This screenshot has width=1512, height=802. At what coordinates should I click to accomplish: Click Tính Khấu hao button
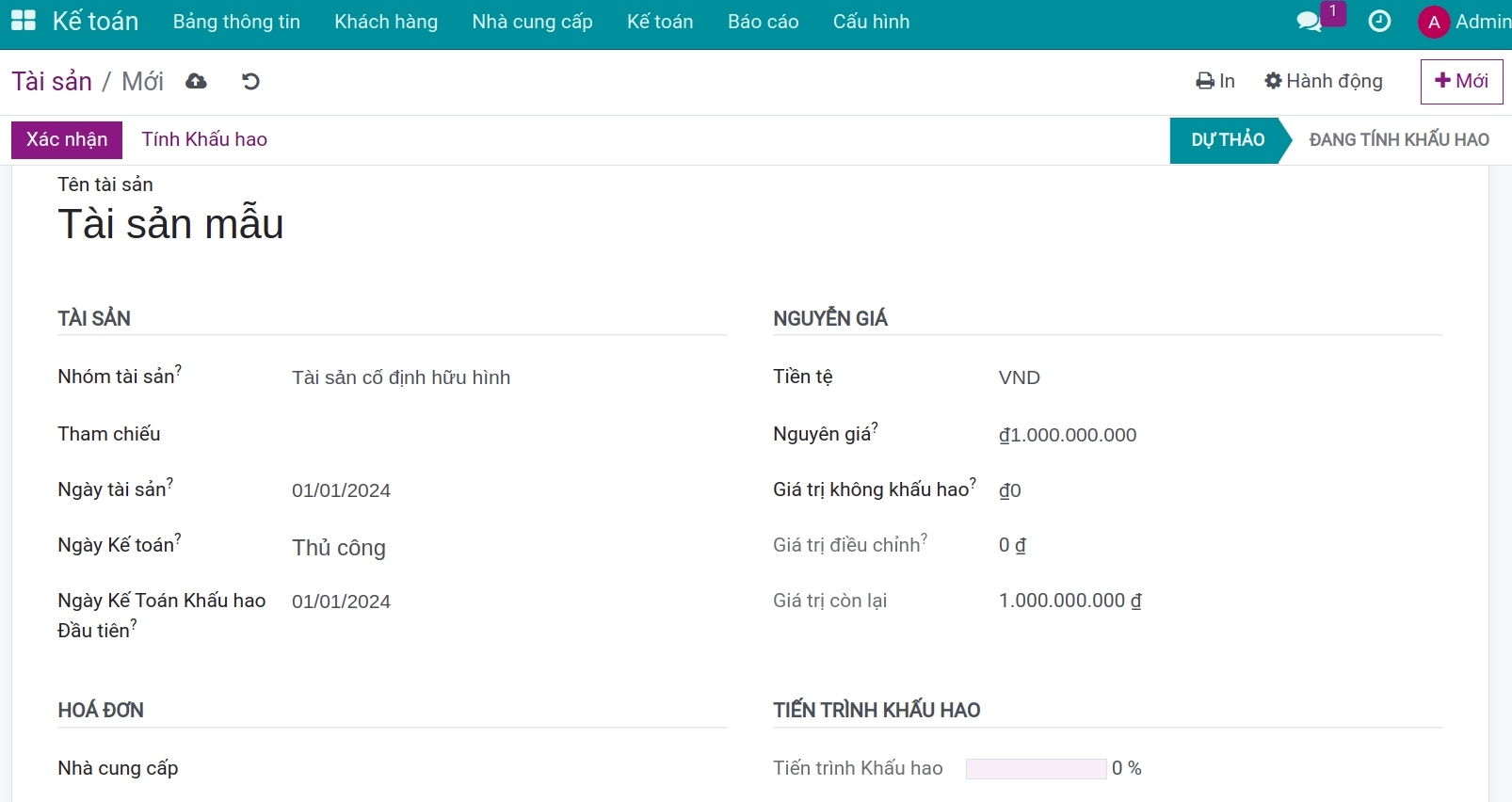pos(204,139)
